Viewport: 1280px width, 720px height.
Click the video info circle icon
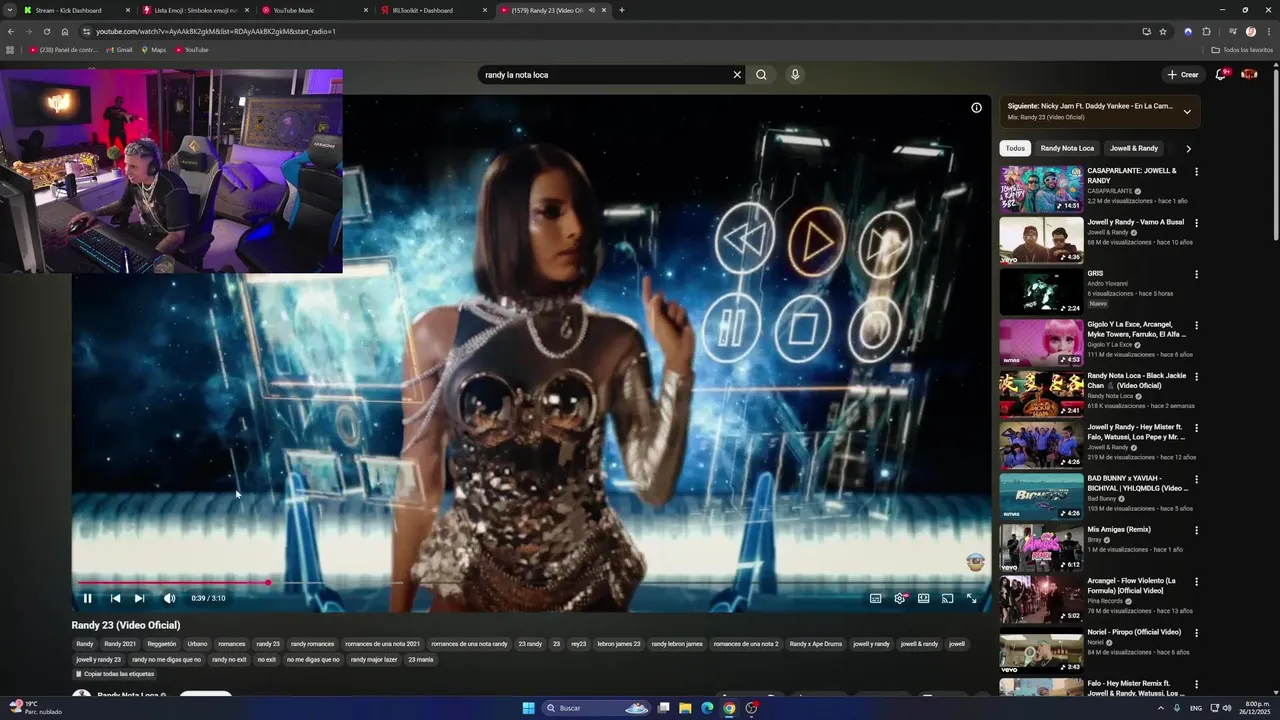click(976, 108)
